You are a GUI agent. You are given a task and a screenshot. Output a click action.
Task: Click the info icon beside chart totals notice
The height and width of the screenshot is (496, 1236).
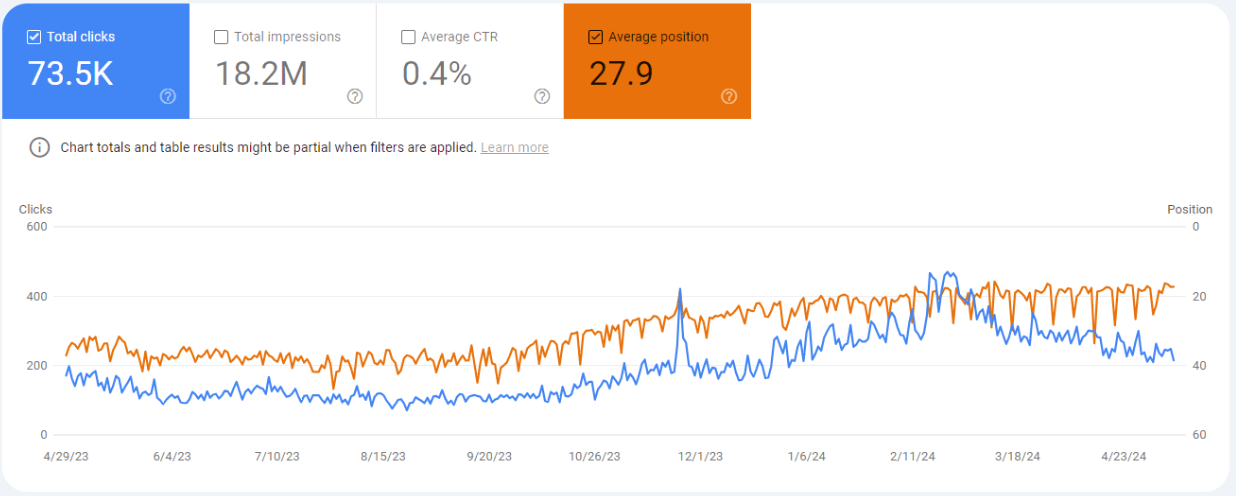(39, 148)
